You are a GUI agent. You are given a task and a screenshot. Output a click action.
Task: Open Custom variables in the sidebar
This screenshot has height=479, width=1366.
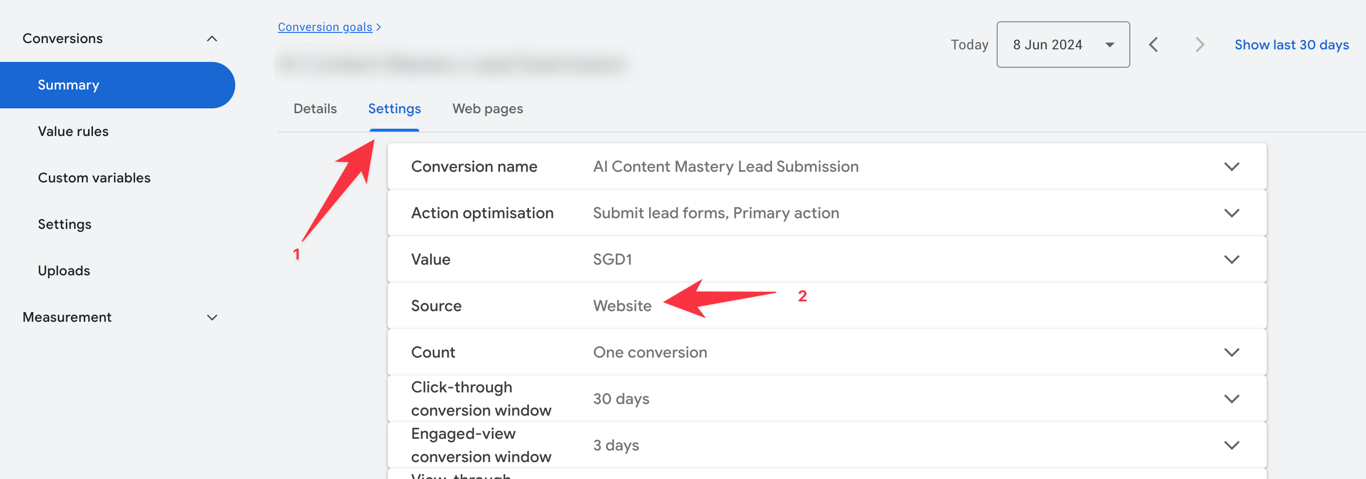tap(94, 178)
